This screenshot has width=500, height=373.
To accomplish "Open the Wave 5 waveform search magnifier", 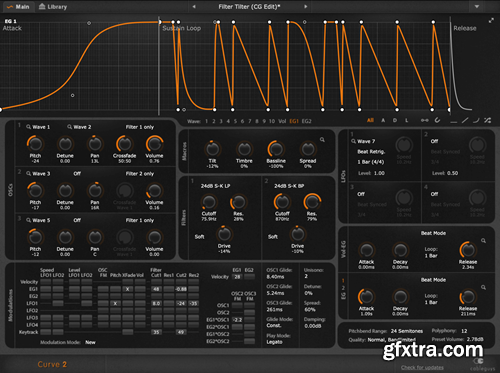I will 29,220.
